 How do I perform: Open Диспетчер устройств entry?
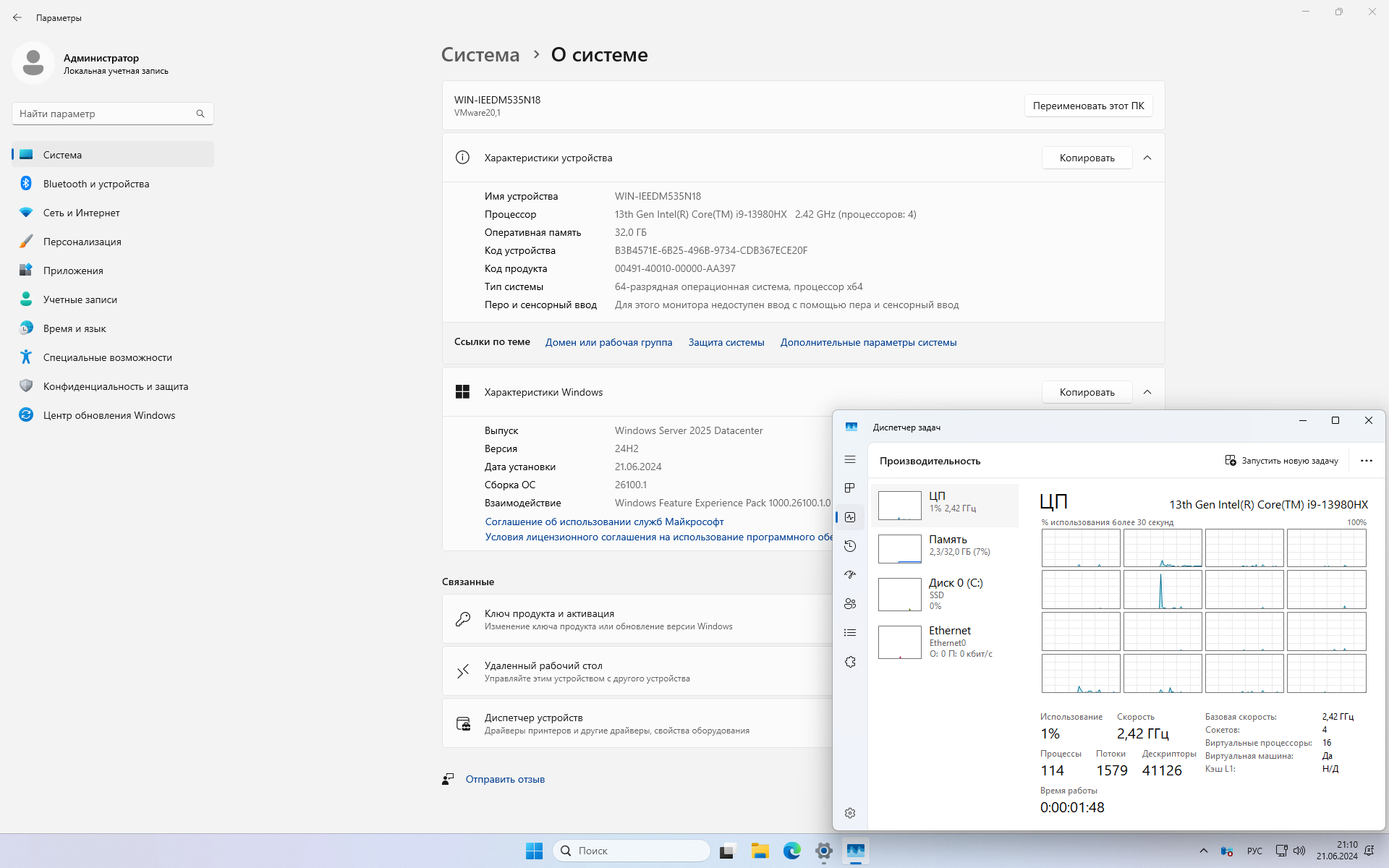637,723
